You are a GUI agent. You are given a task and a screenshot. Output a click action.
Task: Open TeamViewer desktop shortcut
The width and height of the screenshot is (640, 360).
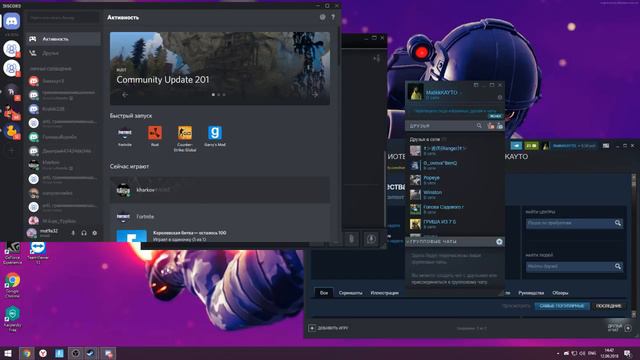(38, 251)
